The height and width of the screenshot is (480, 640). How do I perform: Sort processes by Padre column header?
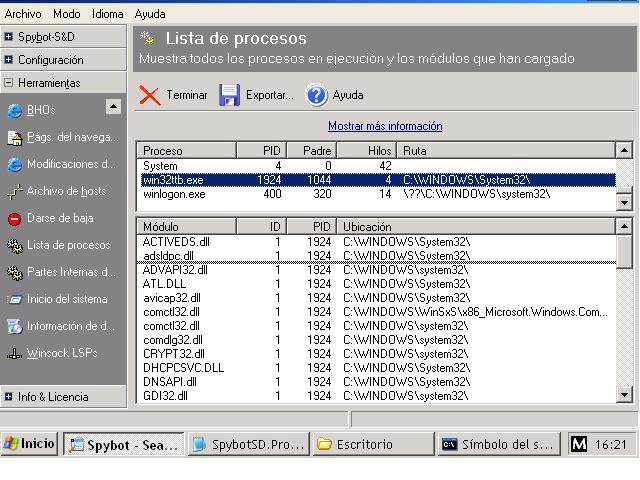(311, 151)
